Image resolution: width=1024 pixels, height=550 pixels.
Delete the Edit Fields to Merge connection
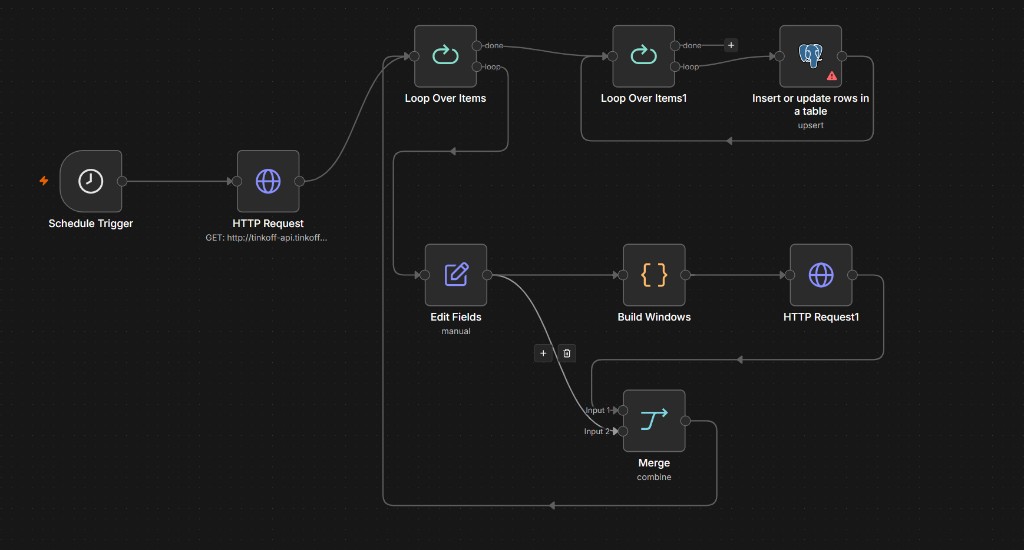tap(566, 353)
